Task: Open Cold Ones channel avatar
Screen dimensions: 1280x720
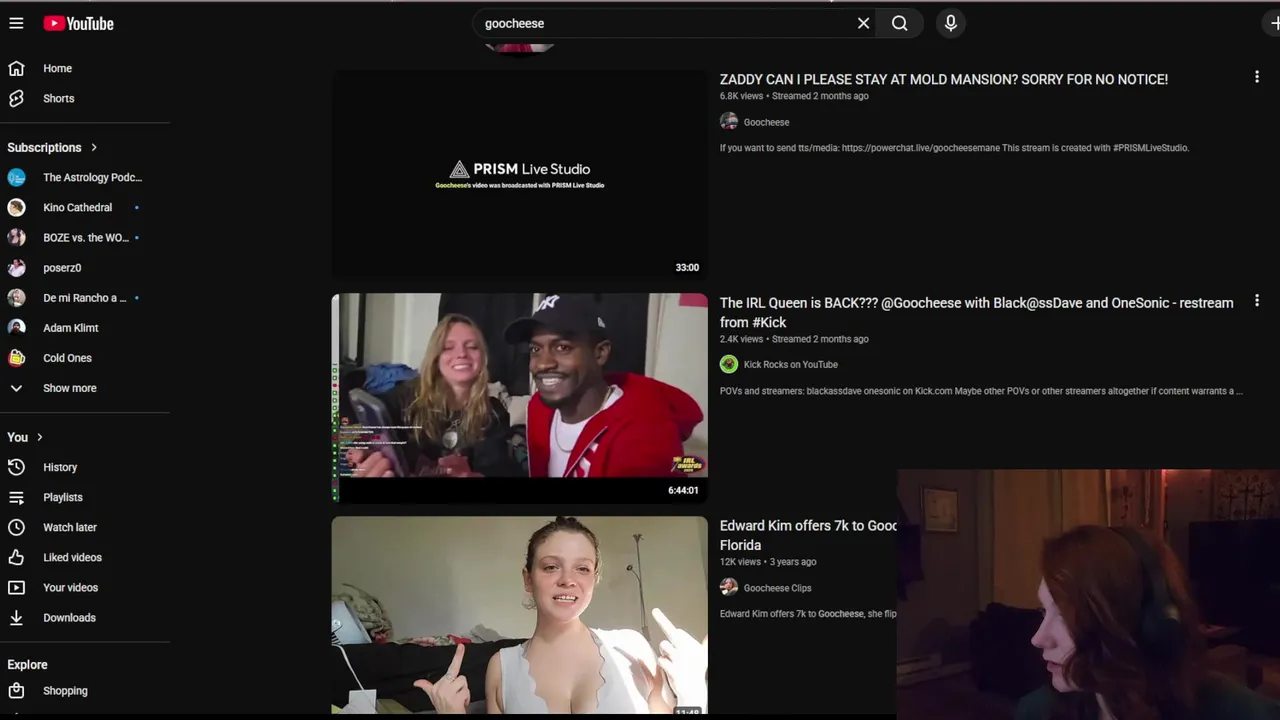Action: click(16, 357)
